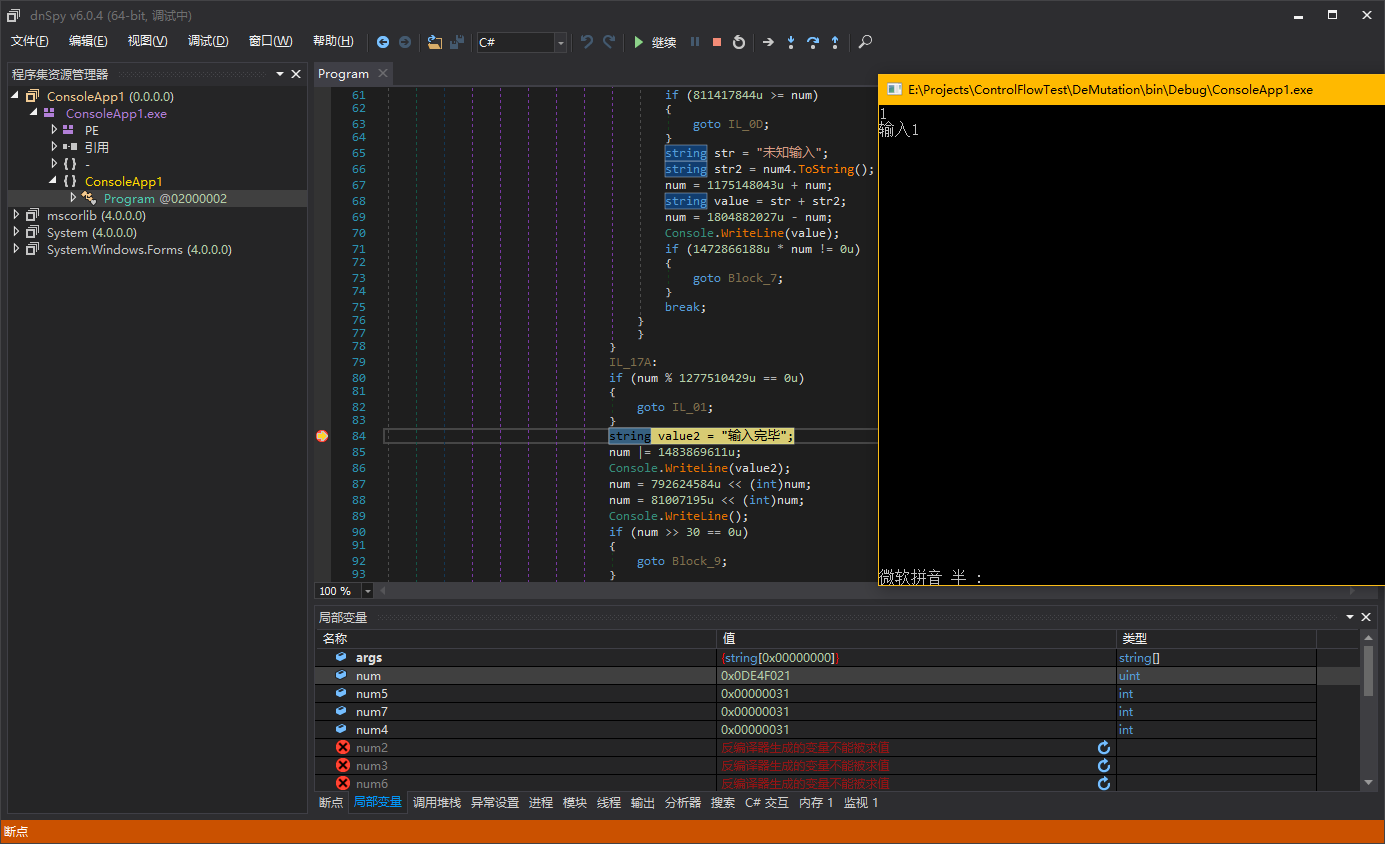Click the open file folder icon
This screenshot has height=844, width=1385.
tap(434, 42)
